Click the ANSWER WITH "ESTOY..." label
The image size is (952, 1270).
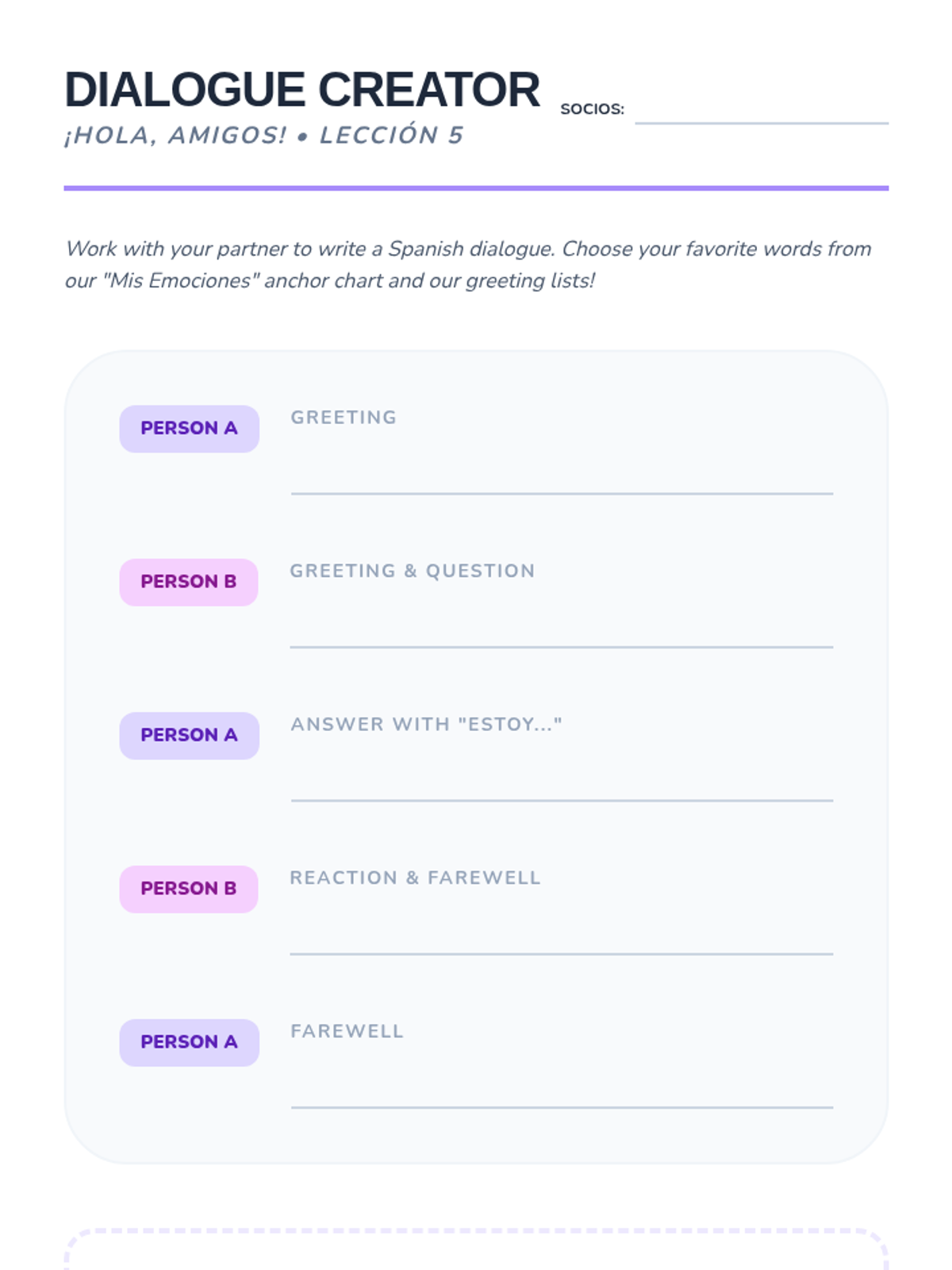(426, 724)
